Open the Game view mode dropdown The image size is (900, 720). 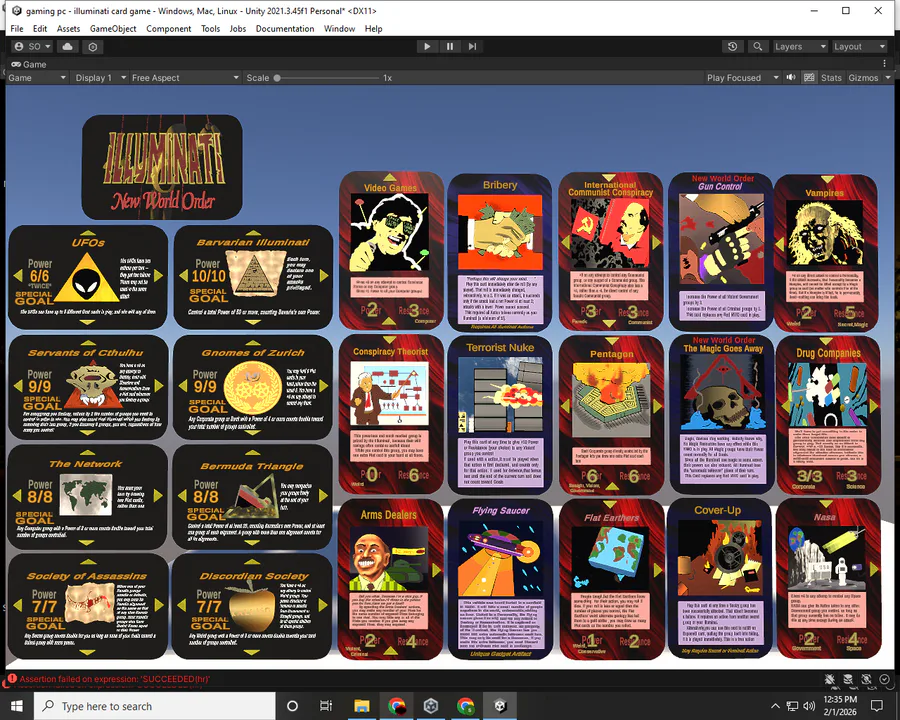[x=37, y=78]
